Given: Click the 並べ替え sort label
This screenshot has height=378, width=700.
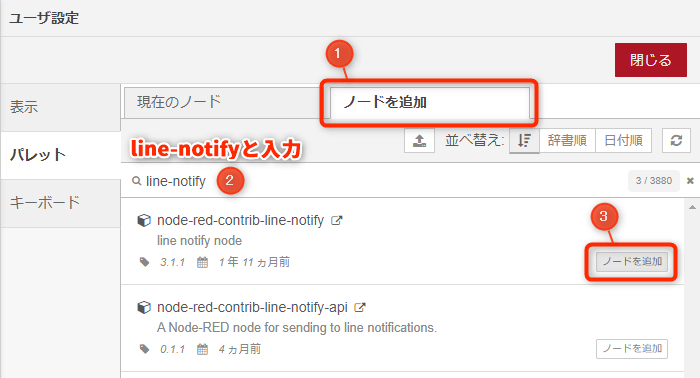Looking at the screenshot, I should 474,141.
